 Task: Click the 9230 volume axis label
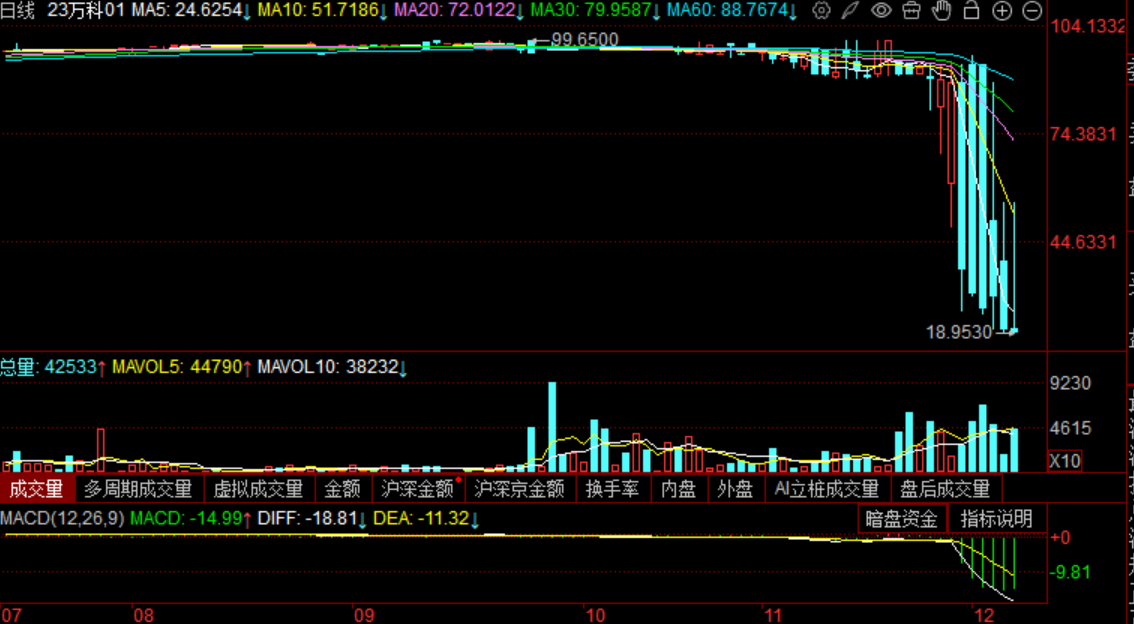pos(1070,383)
